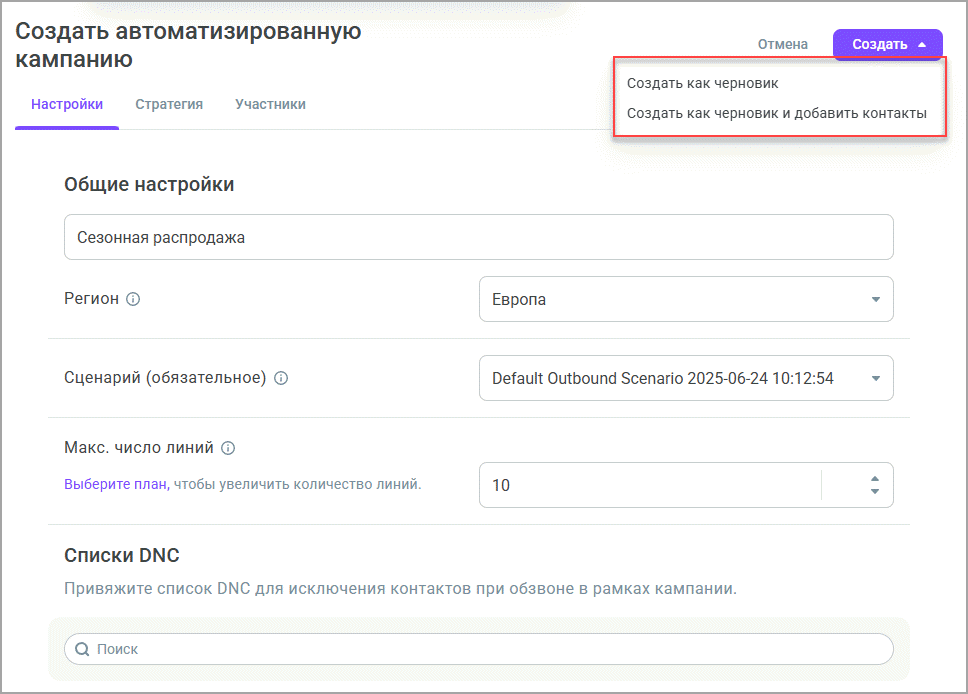
Task: Click the Поиск field under Списки DNC
Action: 490,649
